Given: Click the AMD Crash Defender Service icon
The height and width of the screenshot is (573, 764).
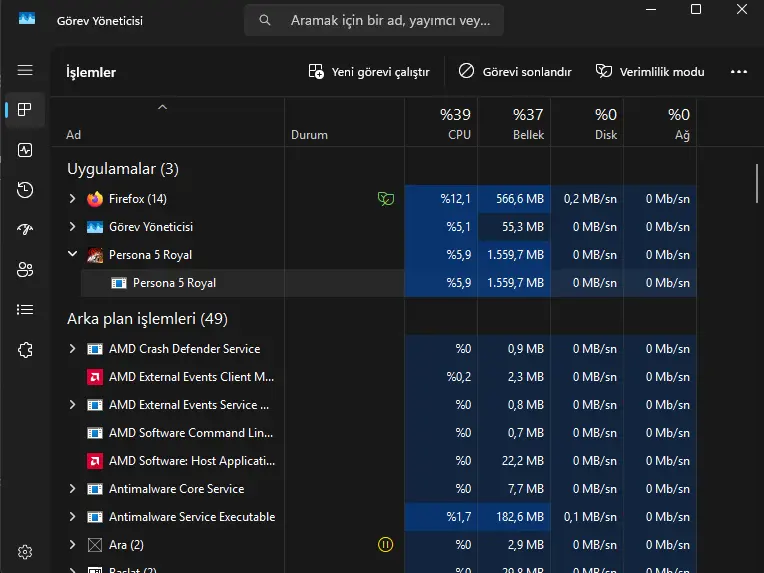Looking at the screenshot, I should point(95,349).
